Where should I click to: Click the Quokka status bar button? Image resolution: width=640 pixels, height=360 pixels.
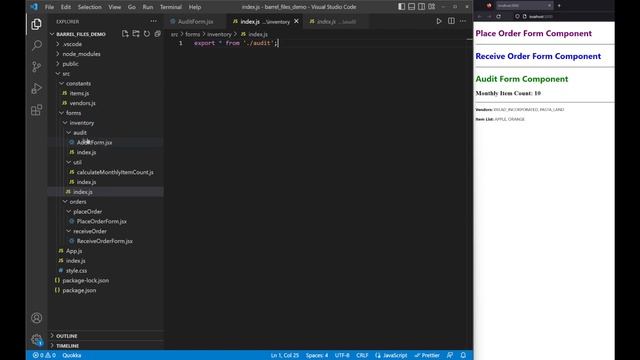[x=71, y=356]
